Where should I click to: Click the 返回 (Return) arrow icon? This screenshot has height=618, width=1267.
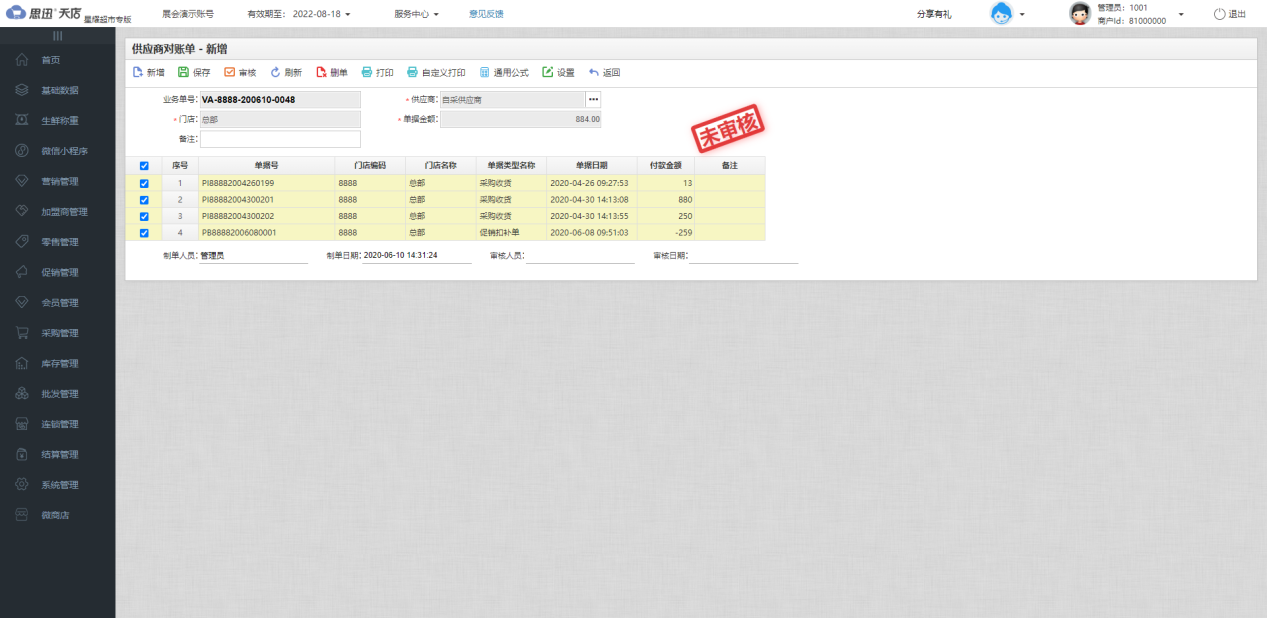tap(594, 72)
